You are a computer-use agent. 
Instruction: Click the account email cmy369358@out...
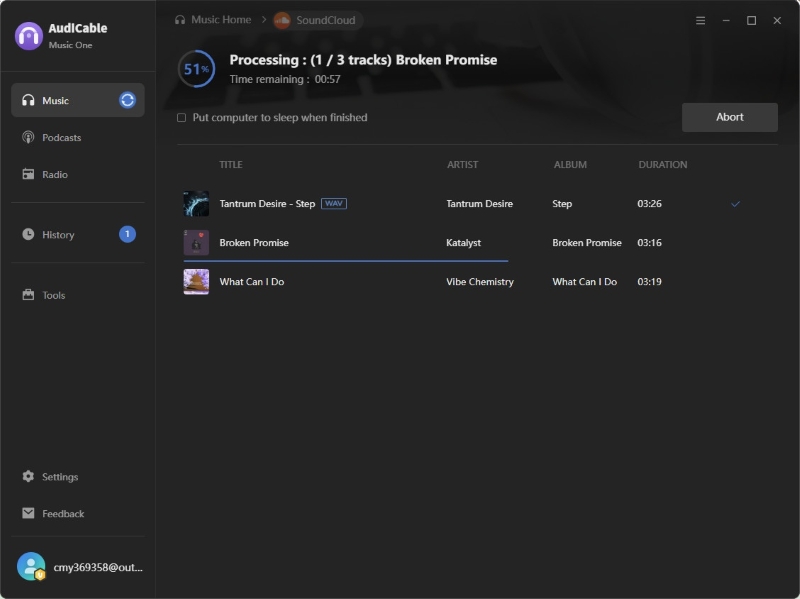tap(98, 567)
